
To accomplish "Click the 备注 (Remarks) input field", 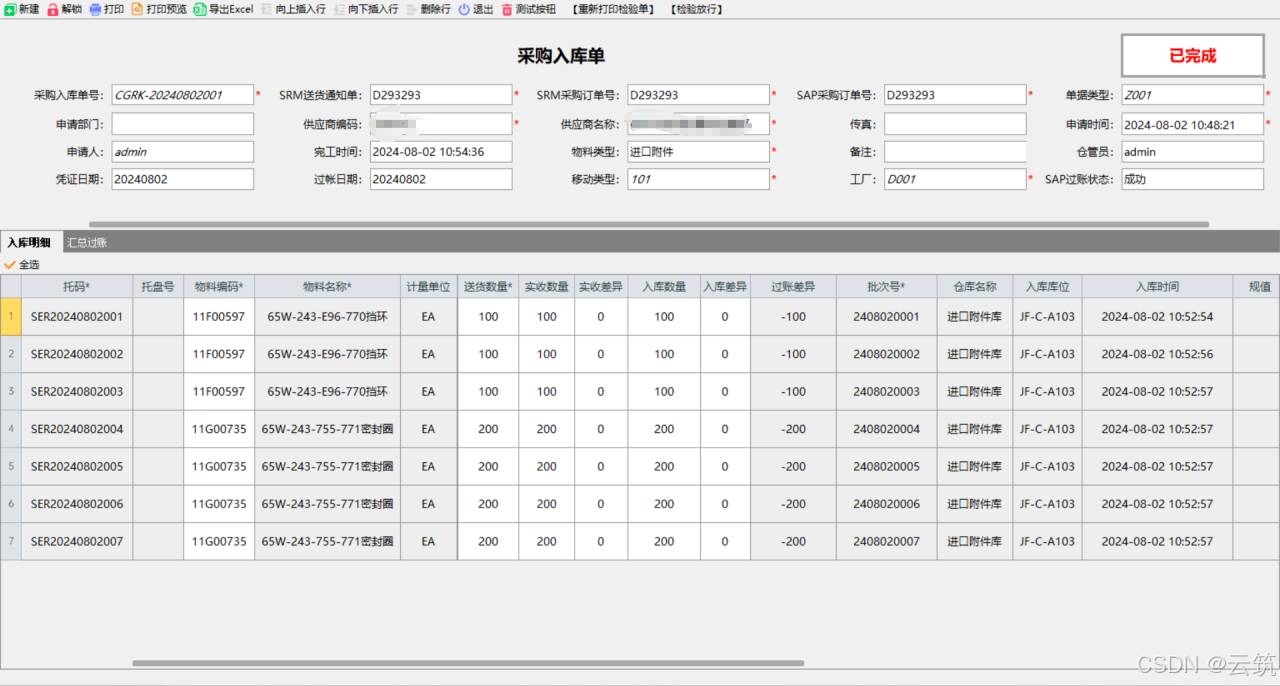I will point(954,152).
